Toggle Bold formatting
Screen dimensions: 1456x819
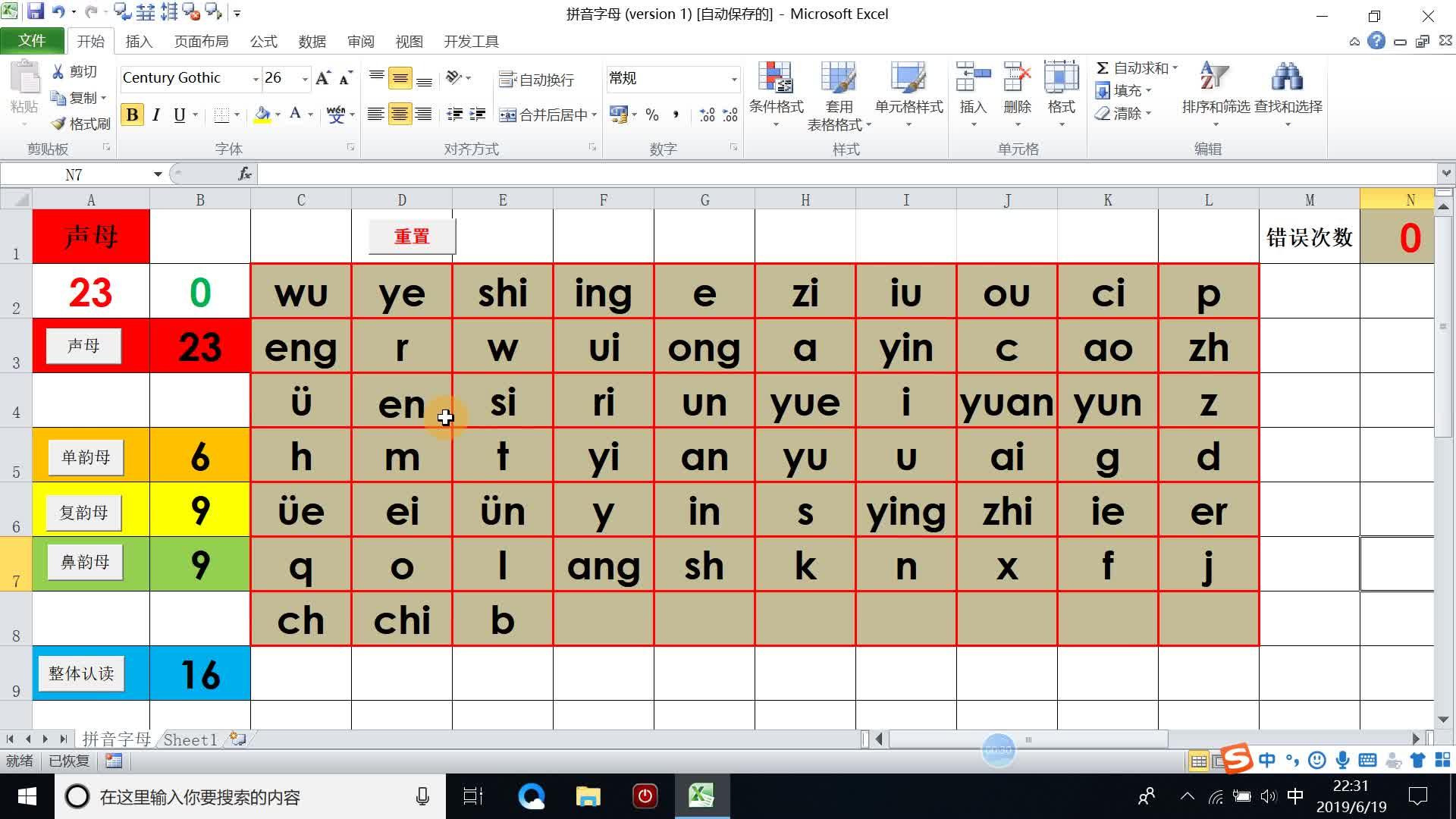pos(132,115)
